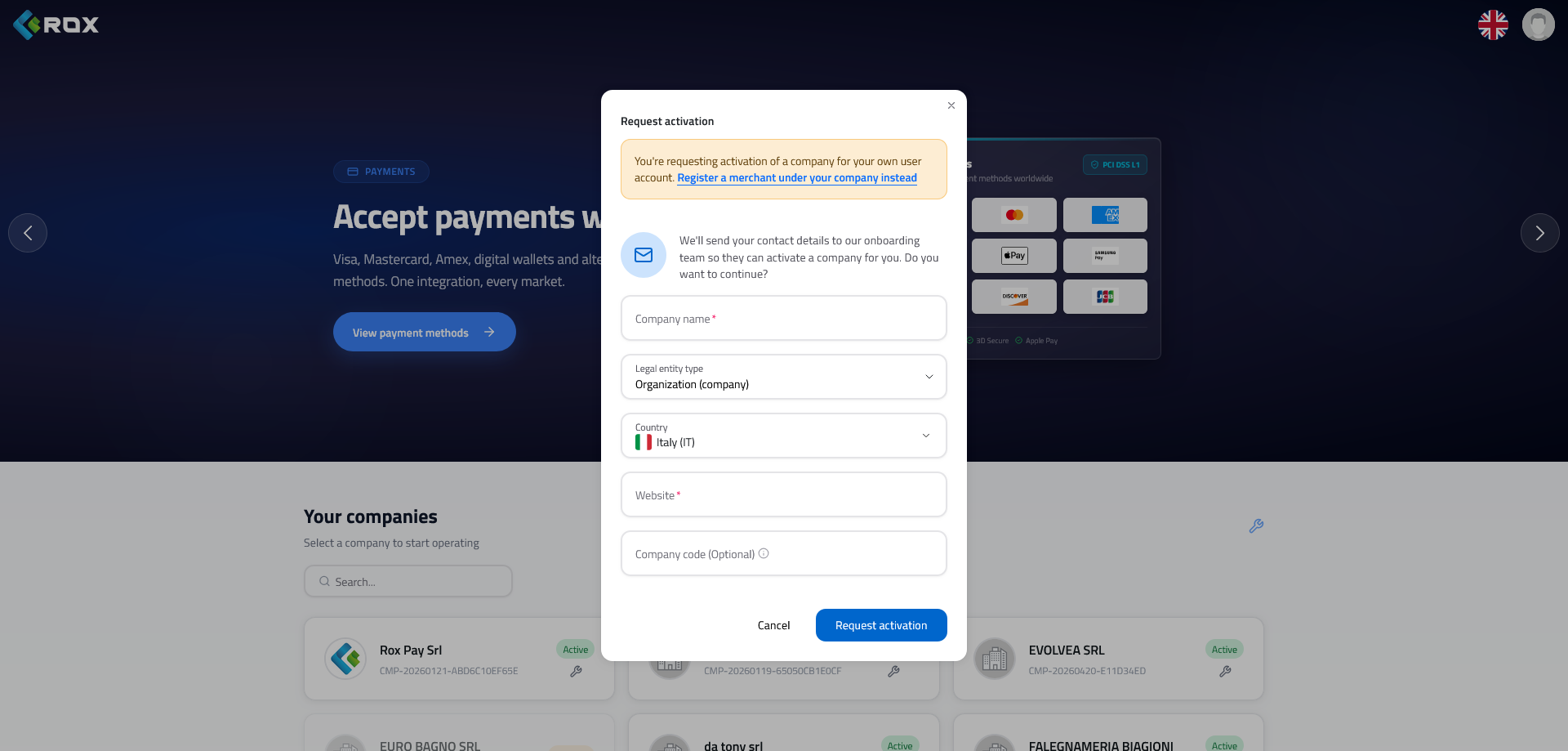1568x751 pixels.
Task: Click the companies Search box
Action: tap(408, 581)
